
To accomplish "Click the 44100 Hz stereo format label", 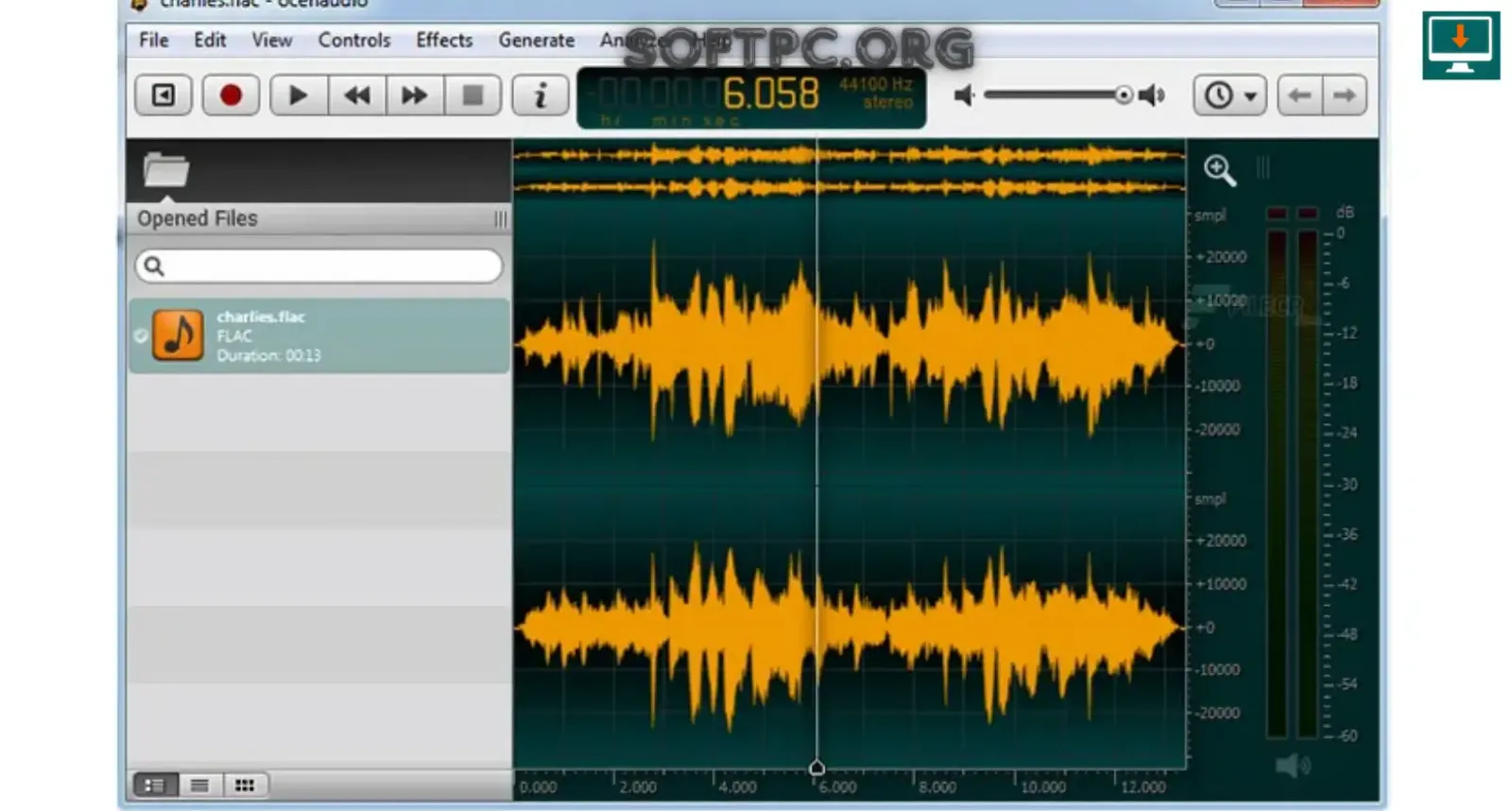I will coord(876,94).
